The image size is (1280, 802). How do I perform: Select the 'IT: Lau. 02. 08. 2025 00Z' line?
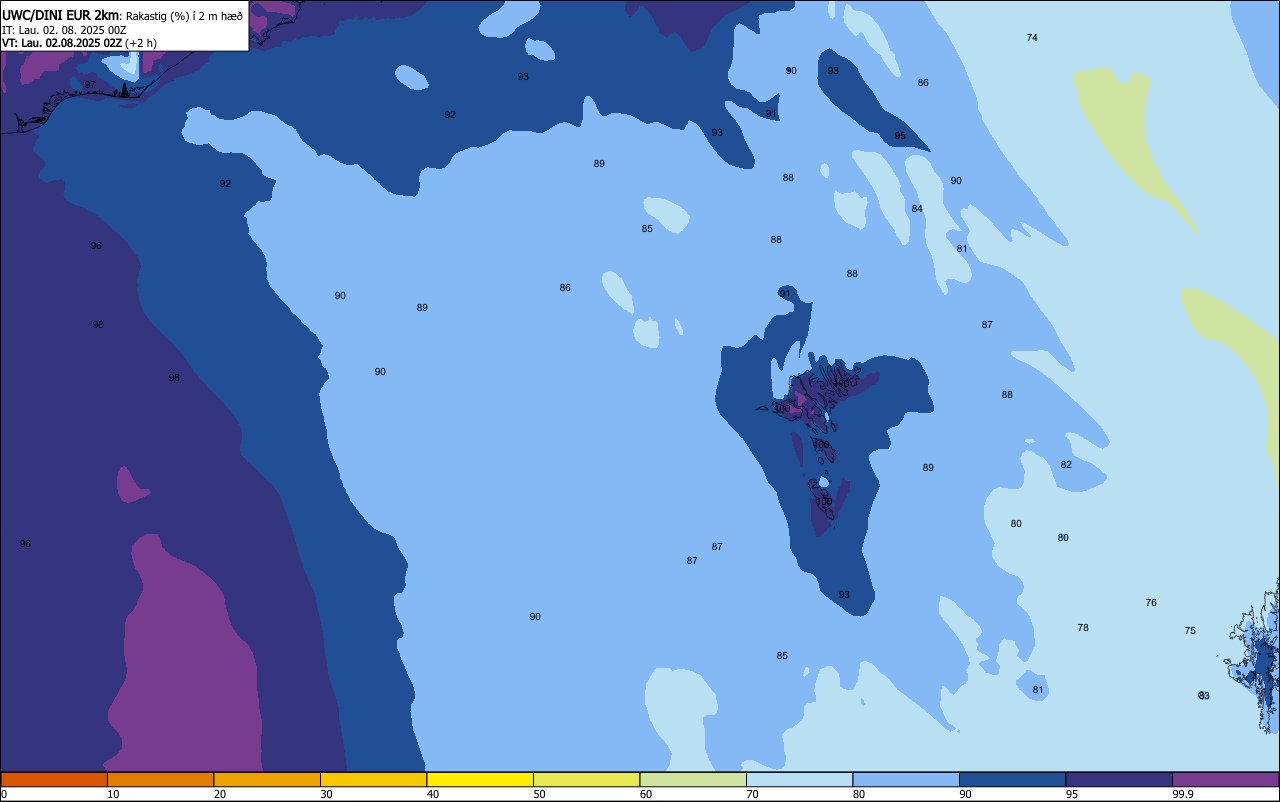click(x=64, y=30)
